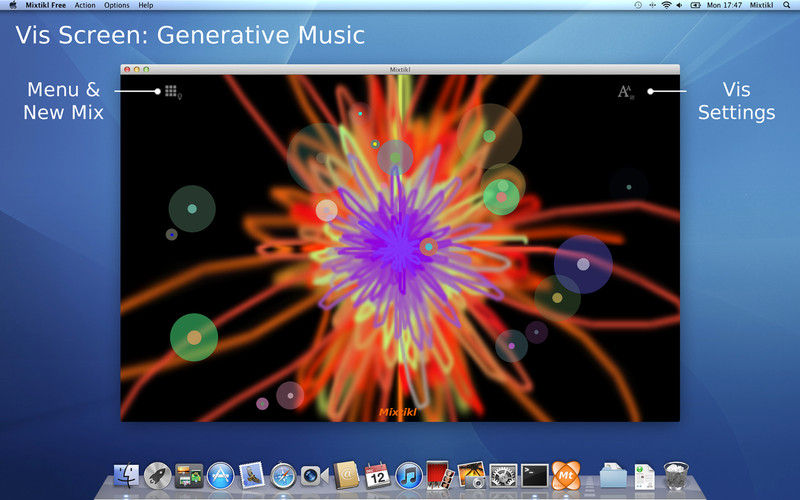Open the grid Menu & New Mix icon

(x=171, y=92)
